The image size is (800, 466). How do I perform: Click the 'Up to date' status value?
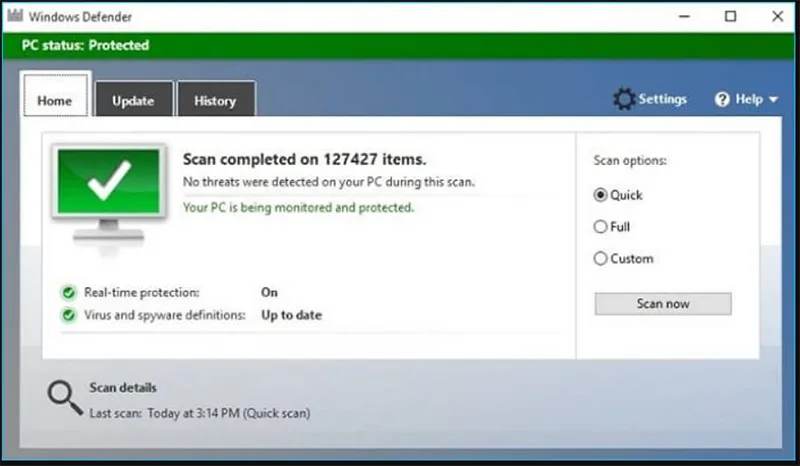click(291, 315)
